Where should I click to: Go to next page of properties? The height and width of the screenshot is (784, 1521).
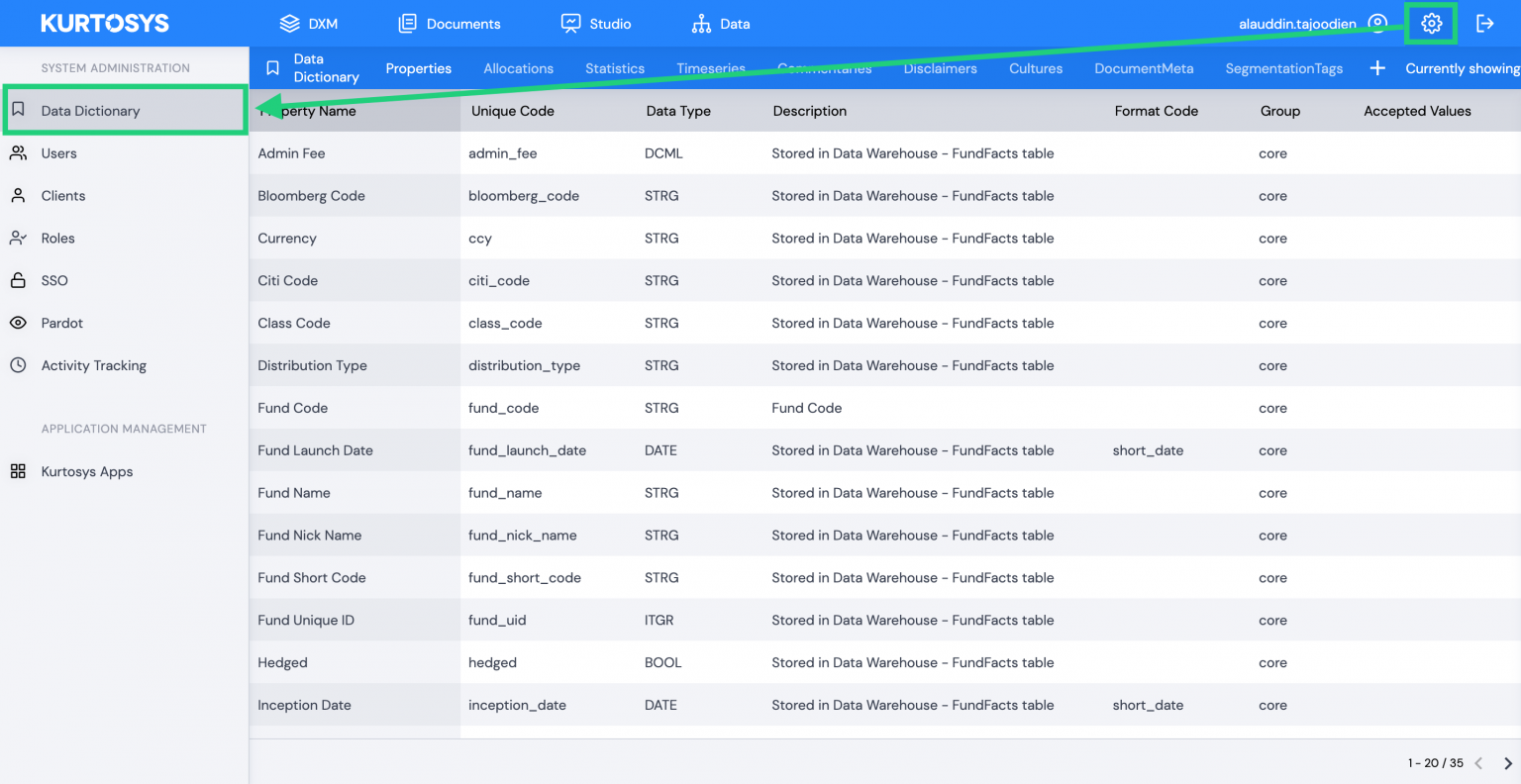pos(1506,763)
